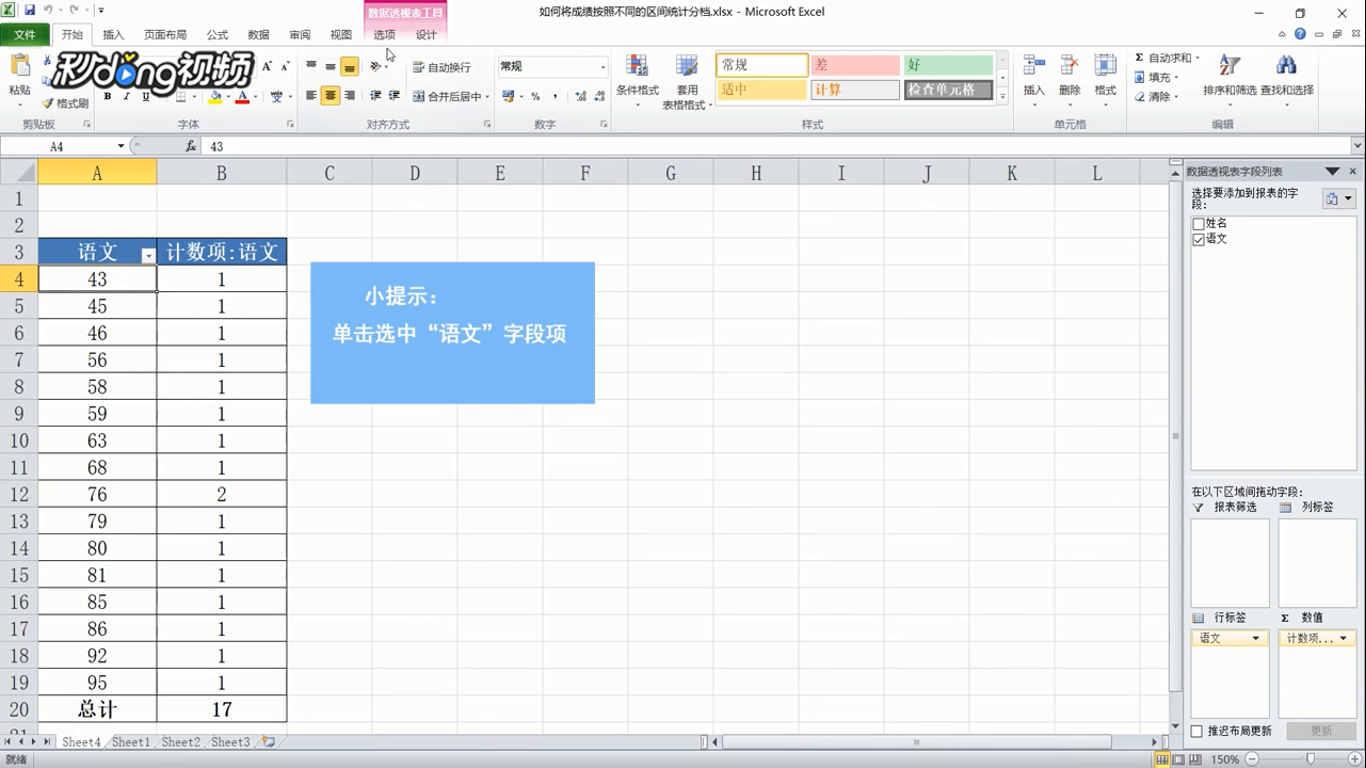Image resolution: width=1366 pixels, height=768 pixels.
Task: Click the decrease indent icon
Action: (375, 96)
